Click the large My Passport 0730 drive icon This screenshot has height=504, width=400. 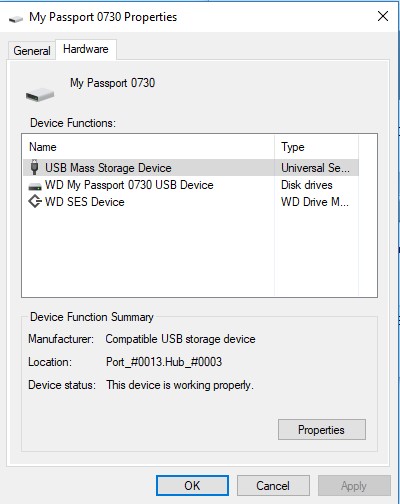(x=40, y=94)
